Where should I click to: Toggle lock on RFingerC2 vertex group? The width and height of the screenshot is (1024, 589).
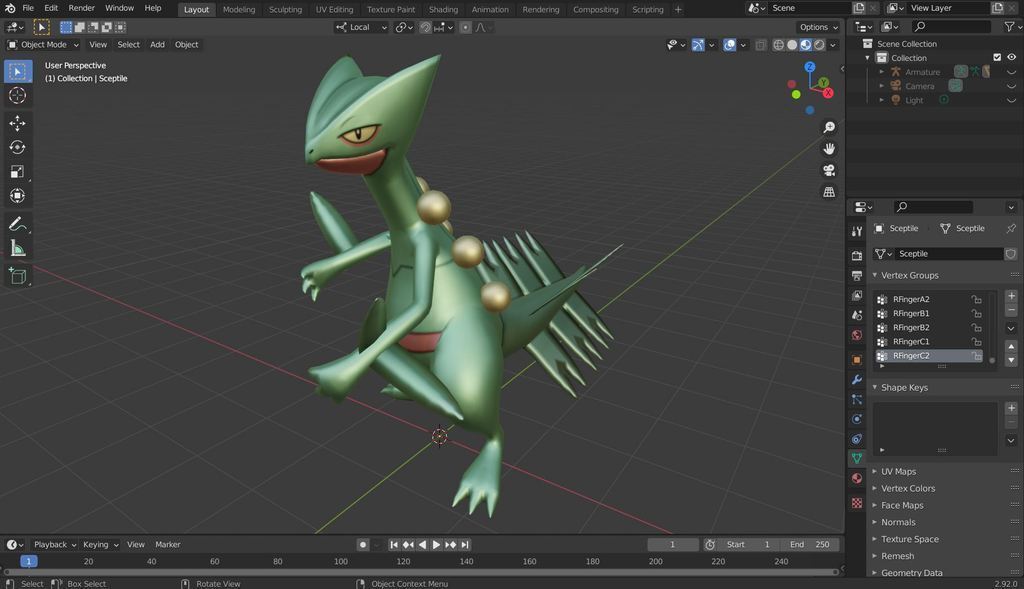(976, 356)
